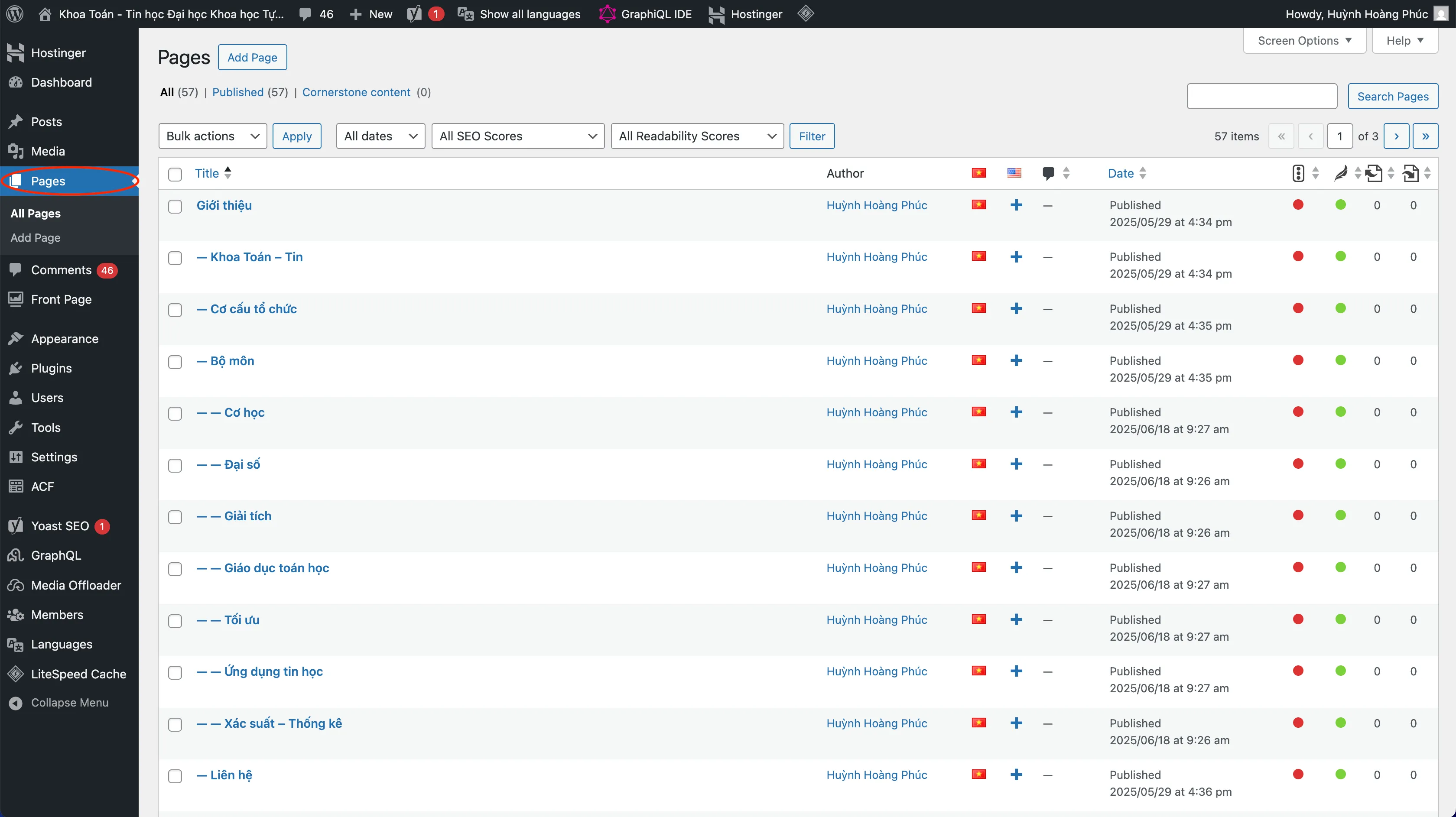The image size is (1456, 817).
Task: Click the Add Page button next to Pages heading
Action: [x=252, y=57]
